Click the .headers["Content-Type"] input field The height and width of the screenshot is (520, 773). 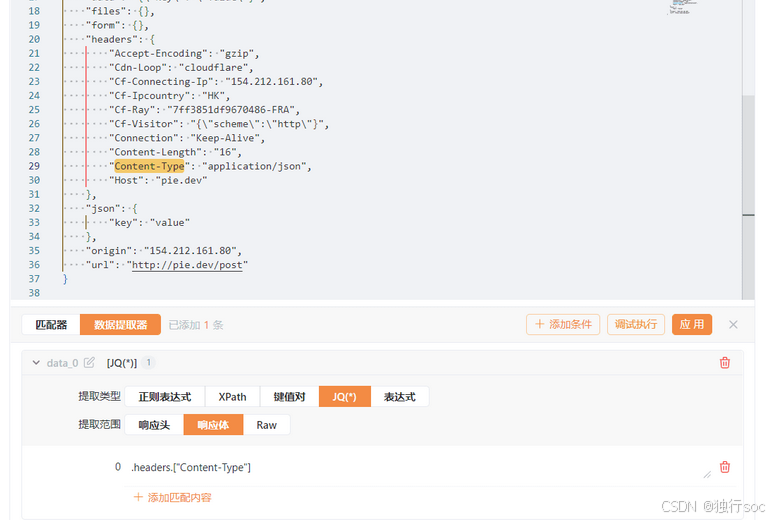coord(419,467)
